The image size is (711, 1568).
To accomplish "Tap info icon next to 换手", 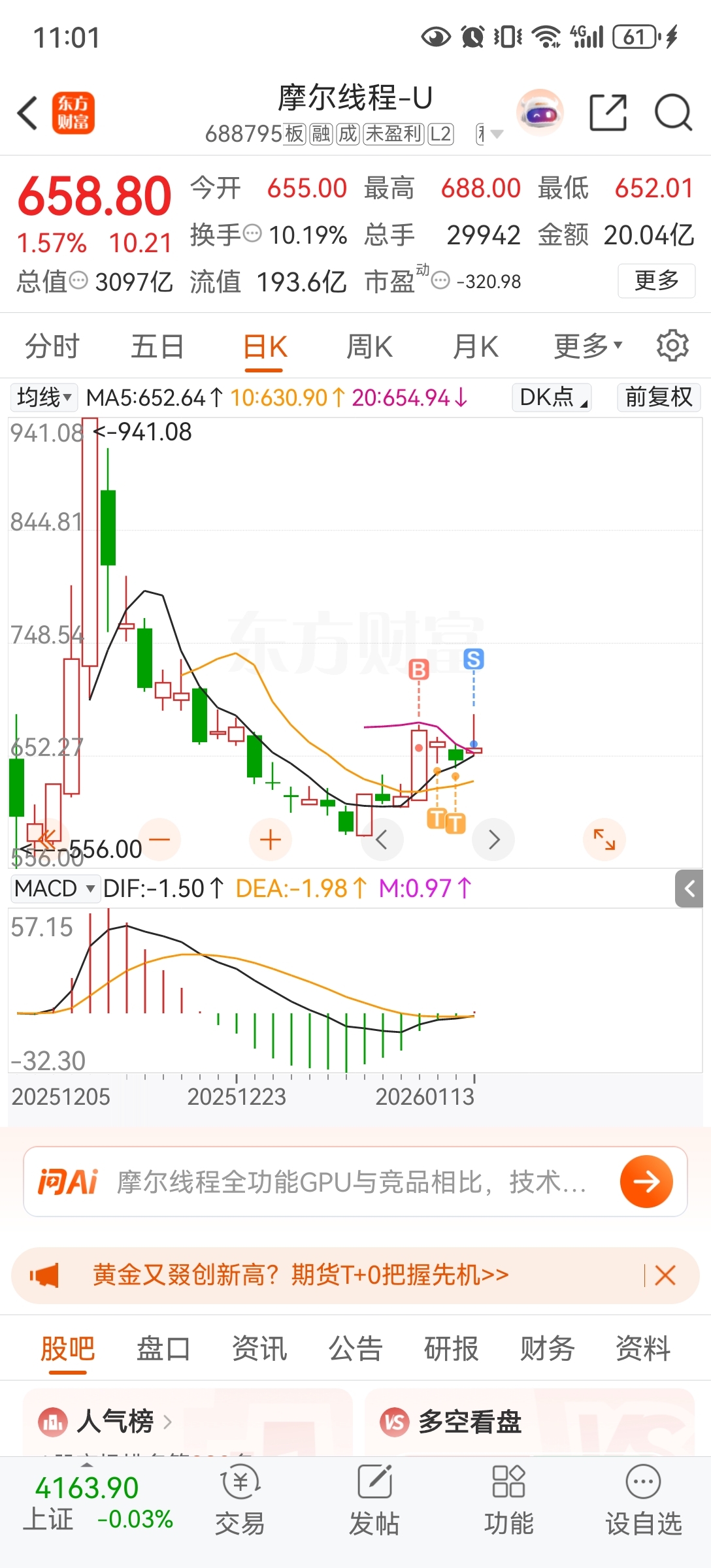I will [x=252, y=233].
